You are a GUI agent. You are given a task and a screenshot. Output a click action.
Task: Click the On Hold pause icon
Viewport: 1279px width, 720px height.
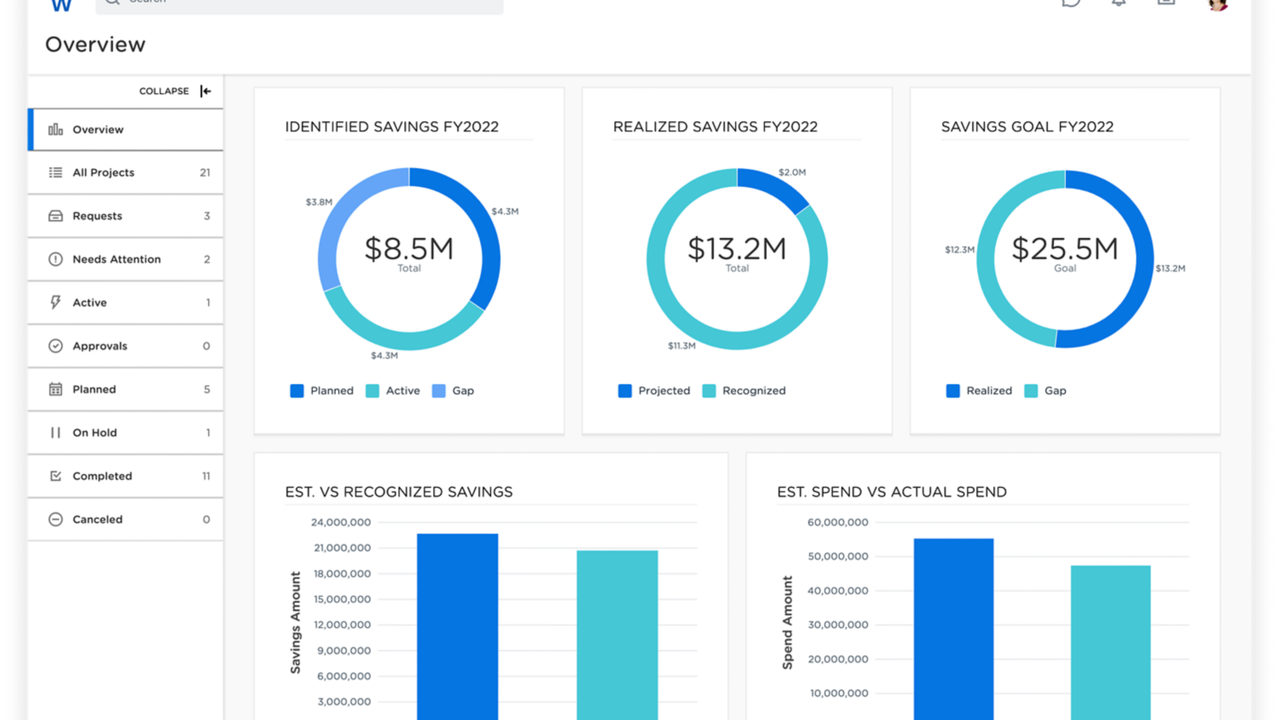coord(56,433)
